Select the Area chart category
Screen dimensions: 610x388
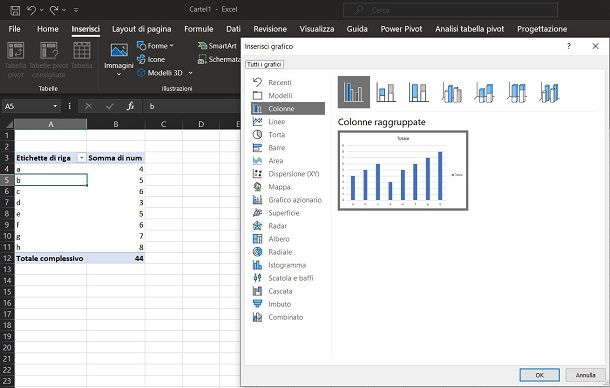[288, 161]
